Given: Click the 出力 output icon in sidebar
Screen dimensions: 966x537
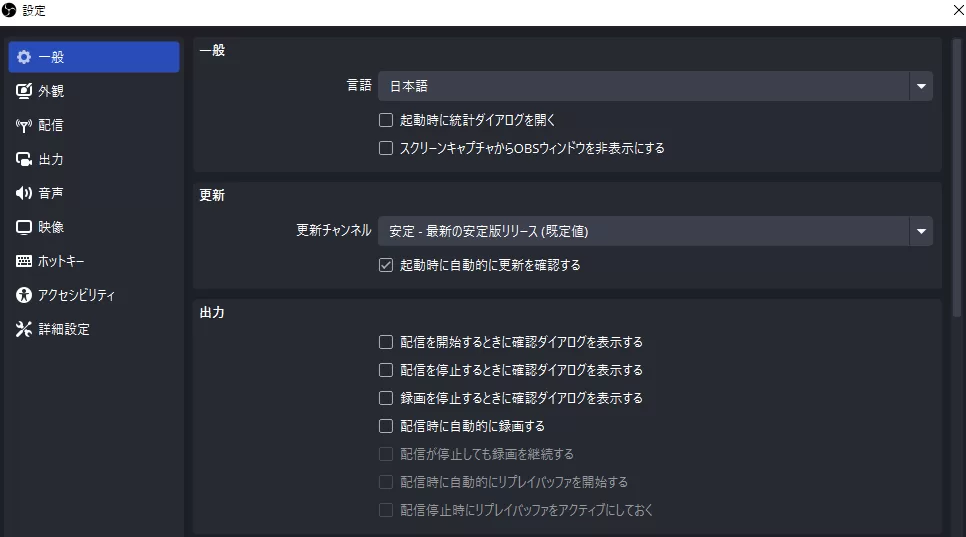Looking at the screenshot, I should point(24,159).
